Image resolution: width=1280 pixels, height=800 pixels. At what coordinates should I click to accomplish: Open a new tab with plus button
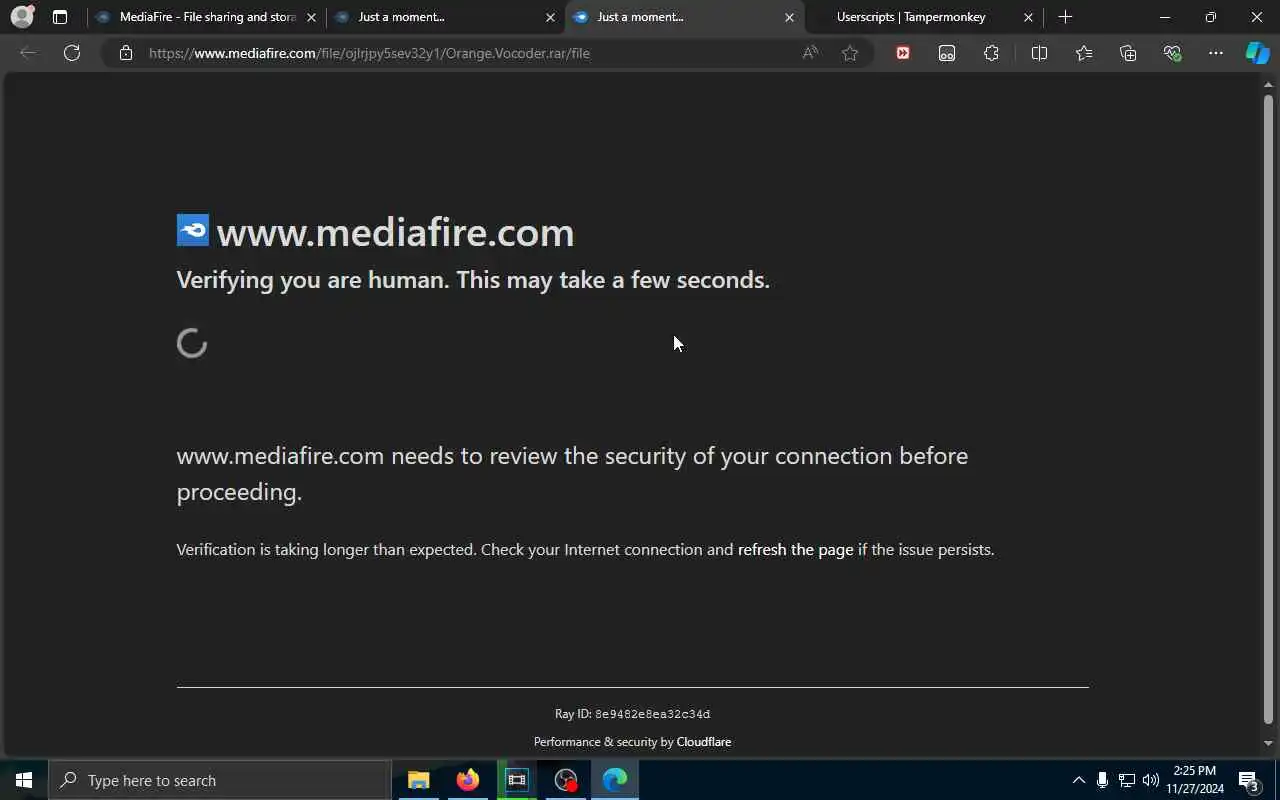[1065, 17]
